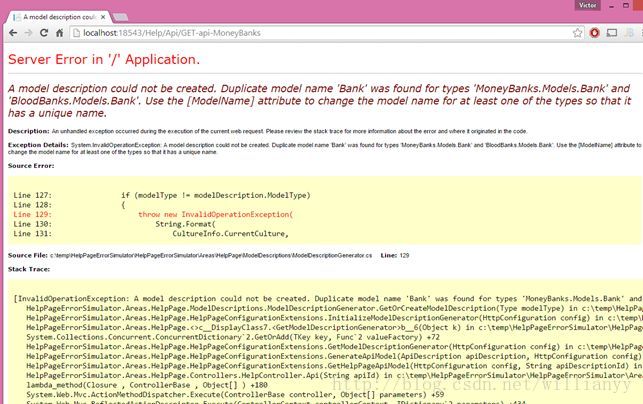Click the 'Line 127:' source line
This screenshot has width=643, height=404.
[162, 195]
